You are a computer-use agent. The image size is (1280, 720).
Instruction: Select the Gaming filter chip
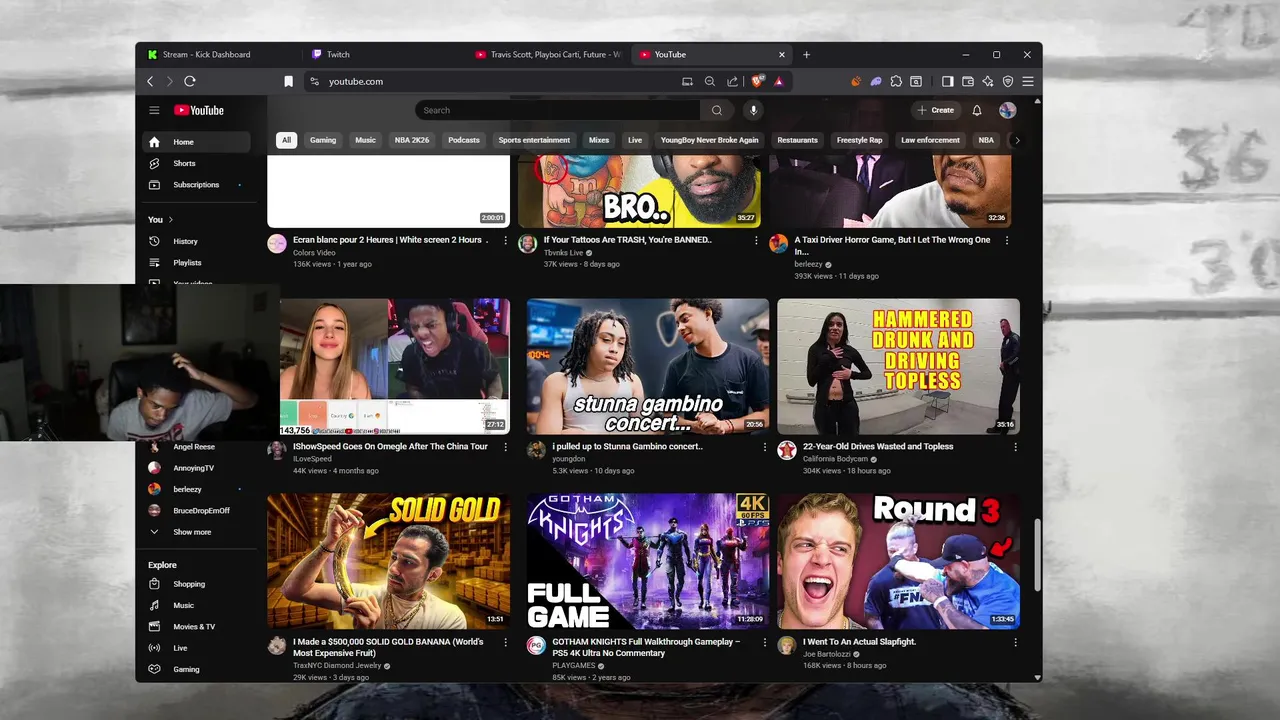click(x=323, y=140)
